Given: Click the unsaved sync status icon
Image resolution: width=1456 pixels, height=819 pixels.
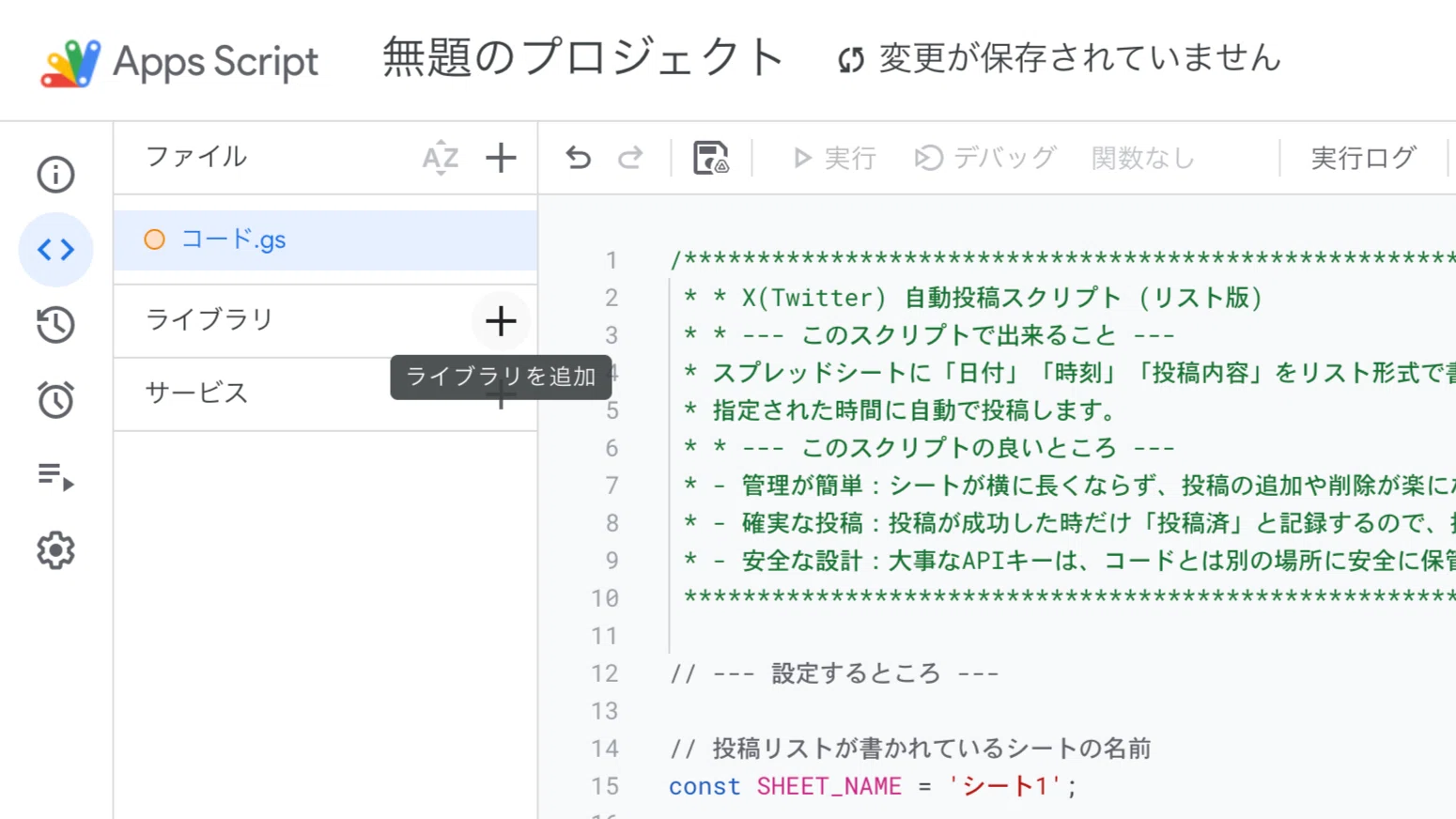Looking at the screenshot, I should 851,60.
